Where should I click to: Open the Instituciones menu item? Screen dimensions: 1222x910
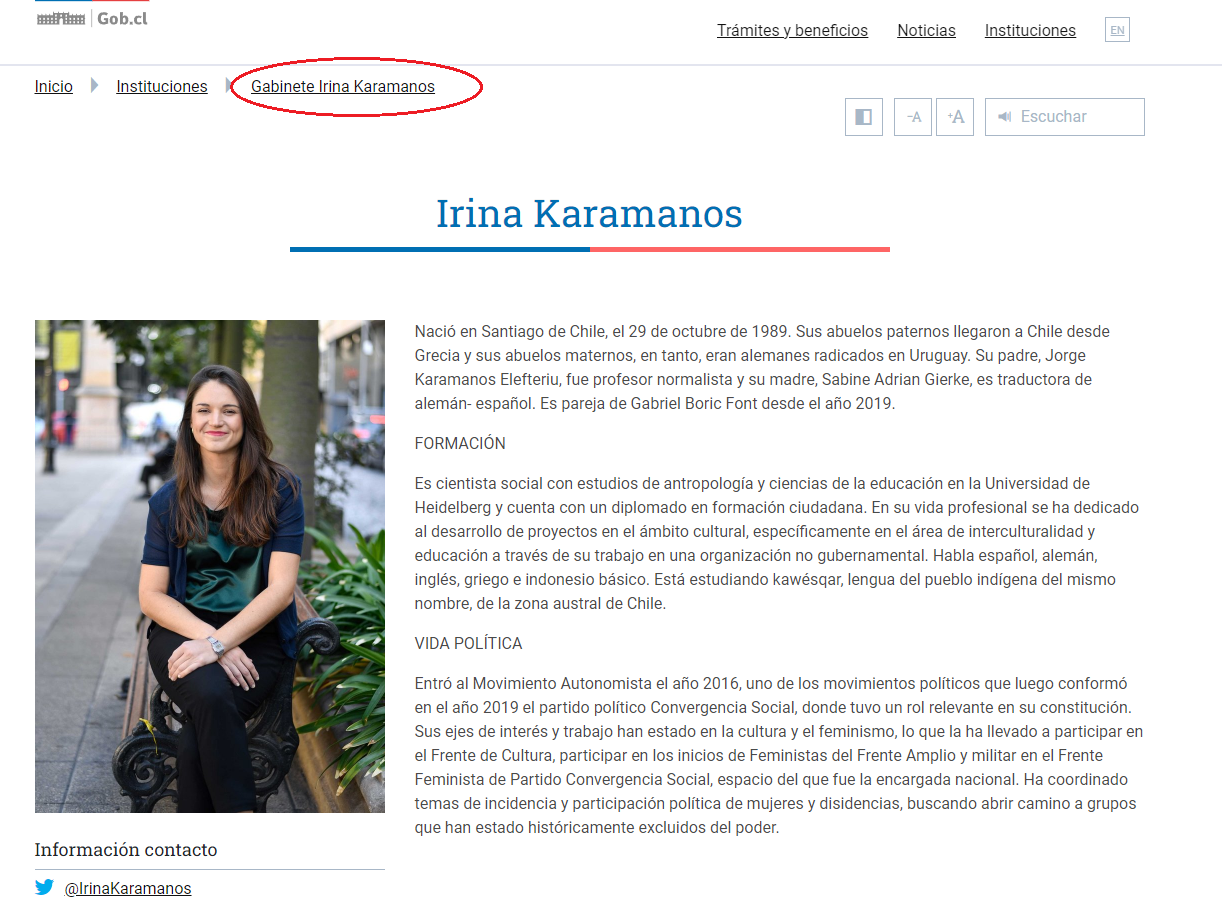[x=1030, y=31]
